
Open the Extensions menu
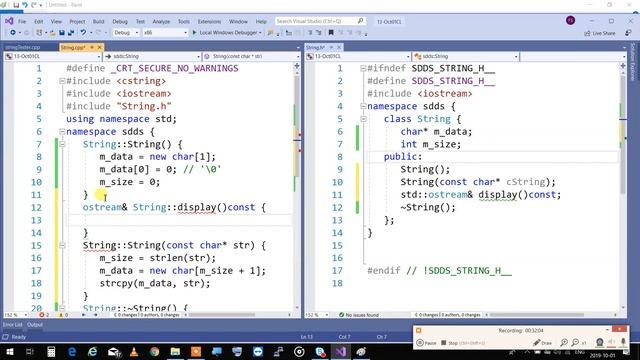tap(209, 21)
